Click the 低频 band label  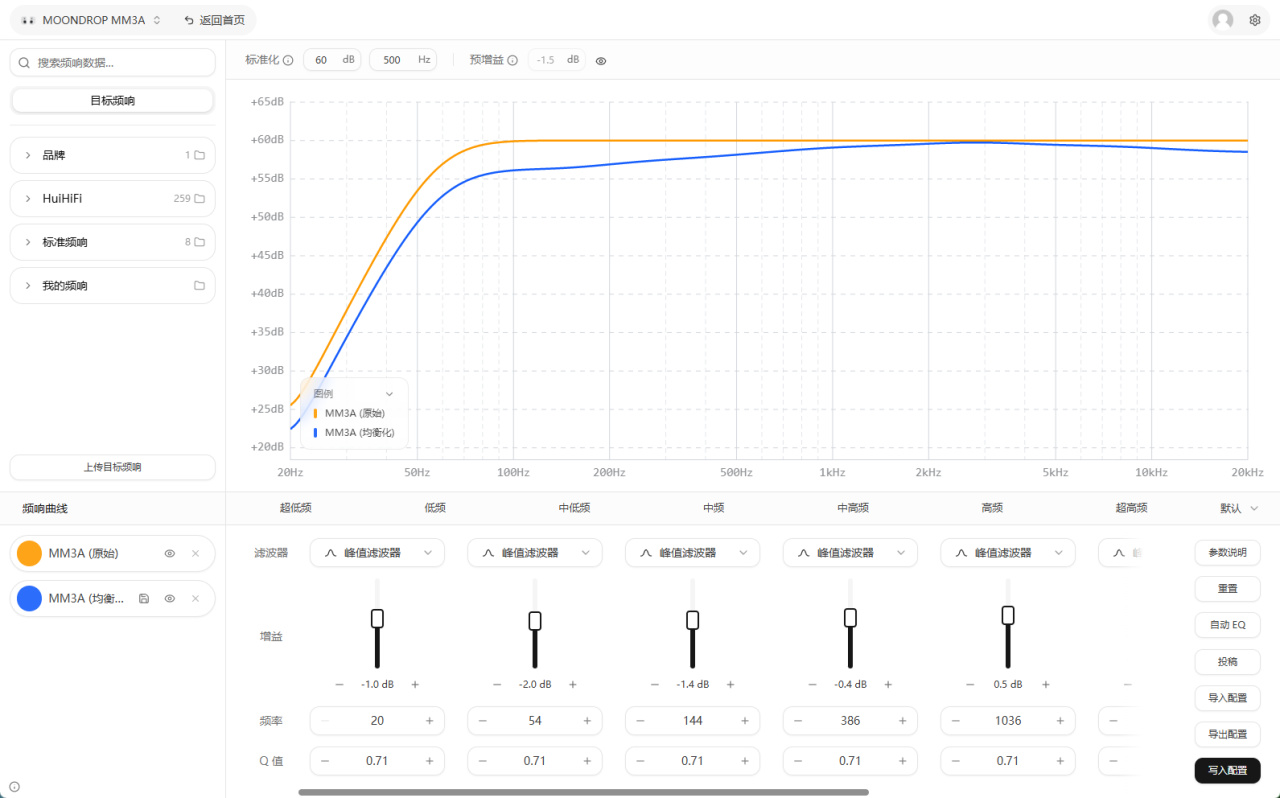tap(435, 508)
